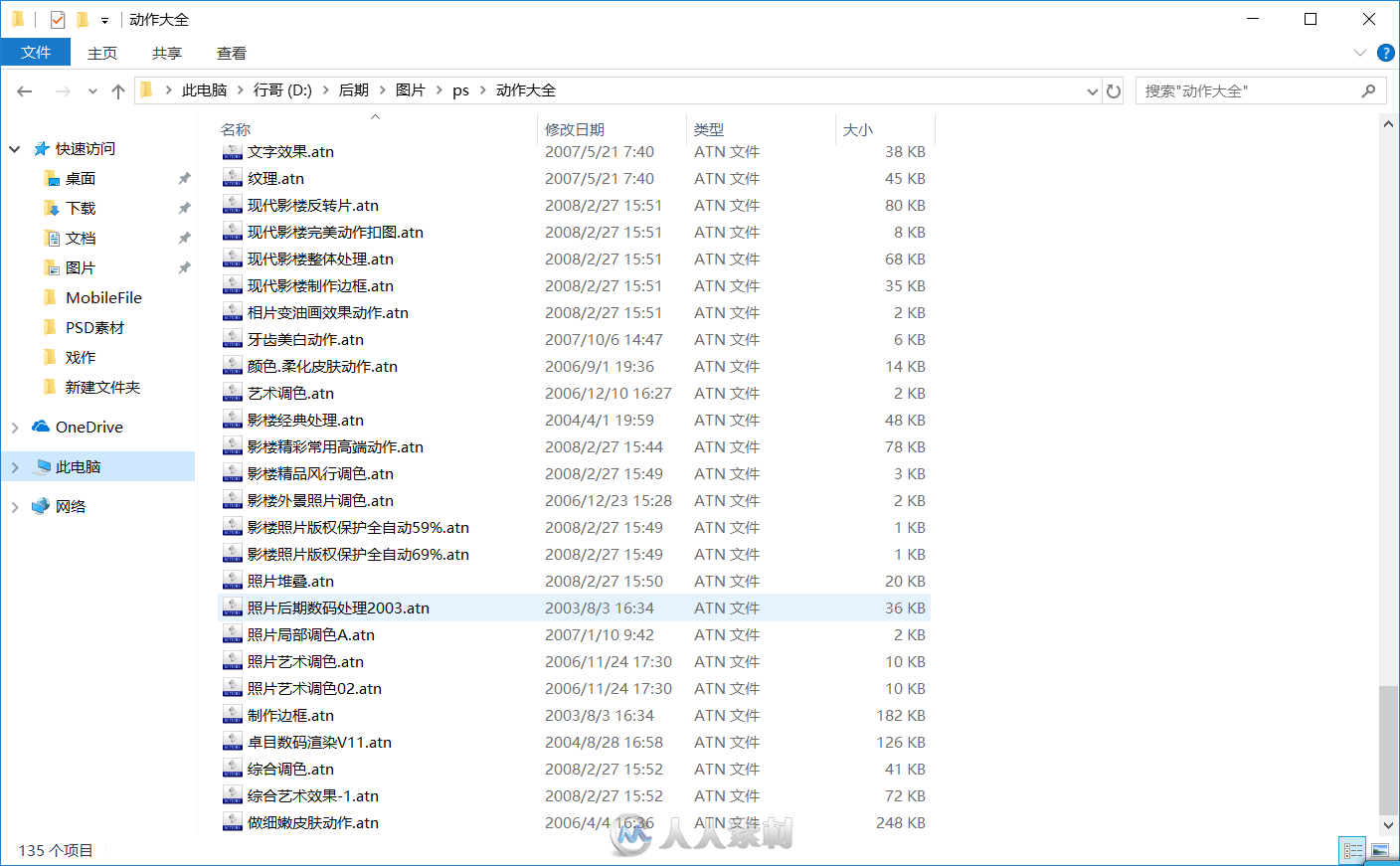Refresh the folder with the refresh icon
The height and width of the screenshot is (866, 1400).
pyautogui.click(x=1114, y=91)
